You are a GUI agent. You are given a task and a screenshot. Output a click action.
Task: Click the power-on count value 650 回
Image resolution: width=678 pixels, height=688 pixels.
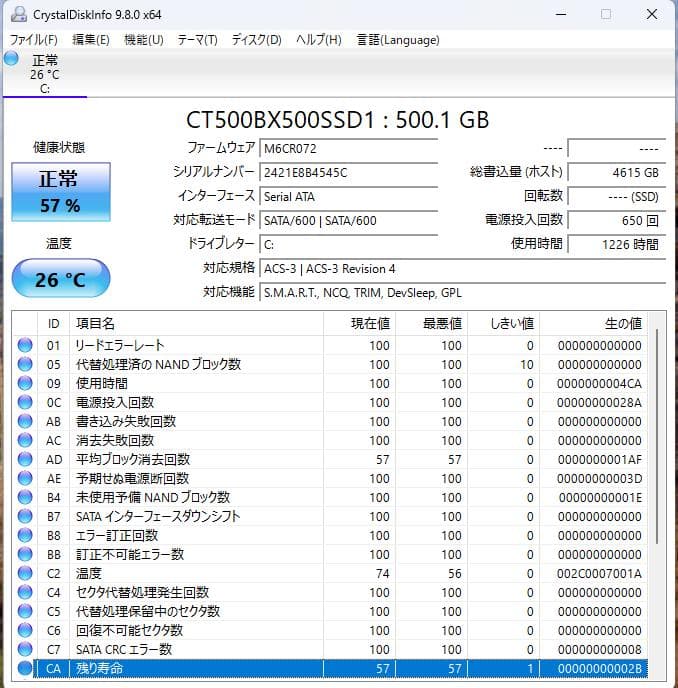pos(617,220)
